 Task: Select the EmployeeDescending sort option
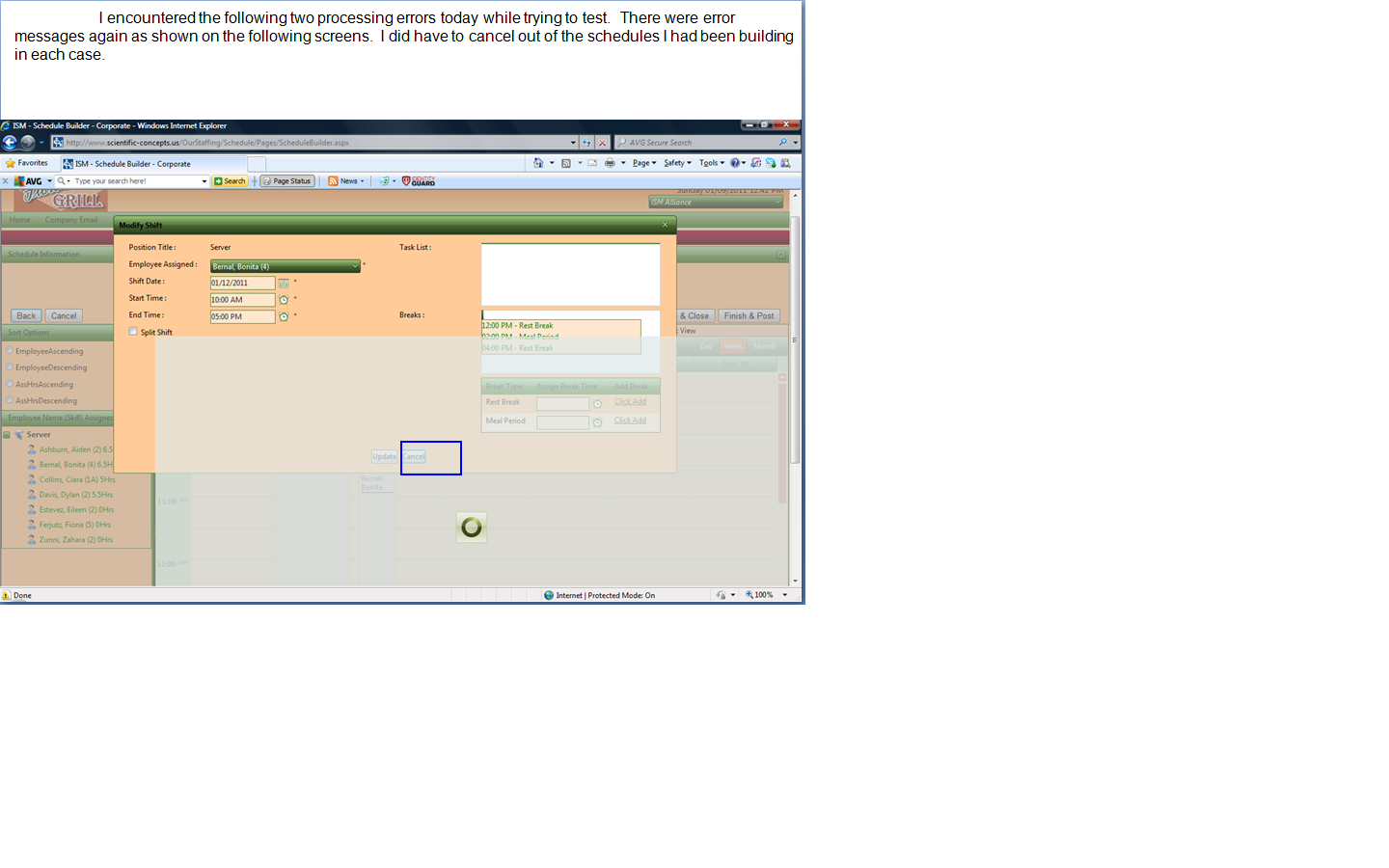(x=10, y=367)
